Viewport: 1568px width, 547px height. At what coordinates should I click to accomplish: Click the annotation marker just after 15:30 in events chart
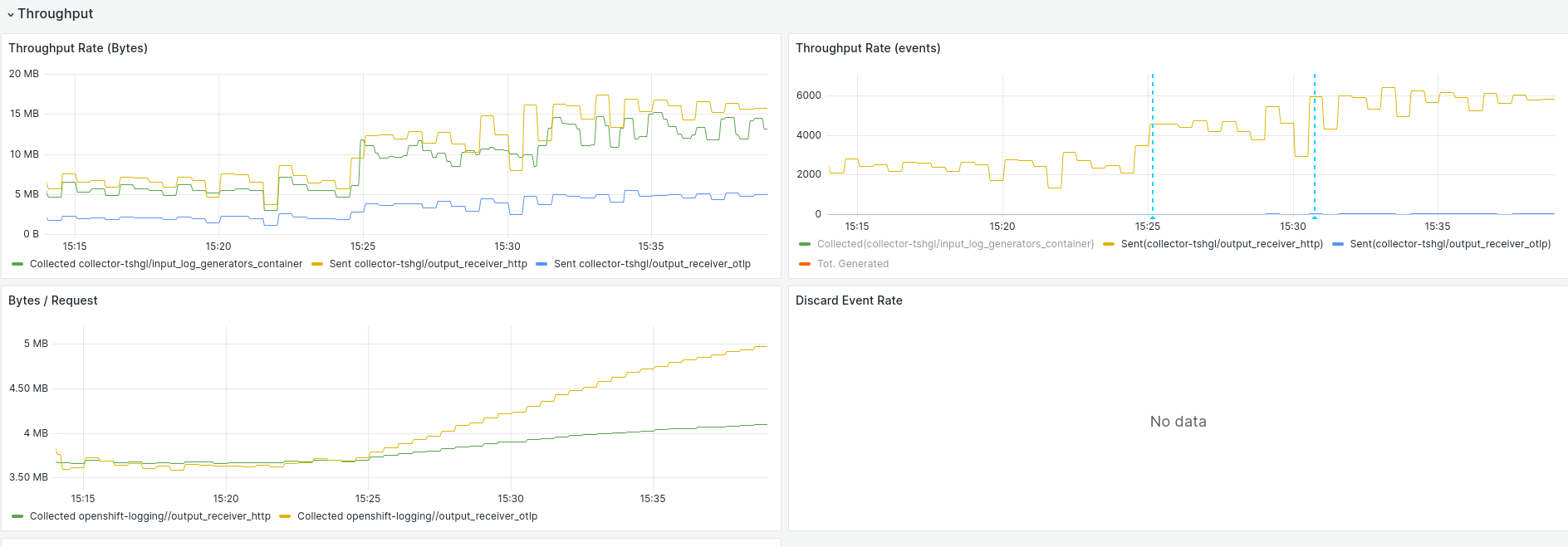coord(1315,217)
